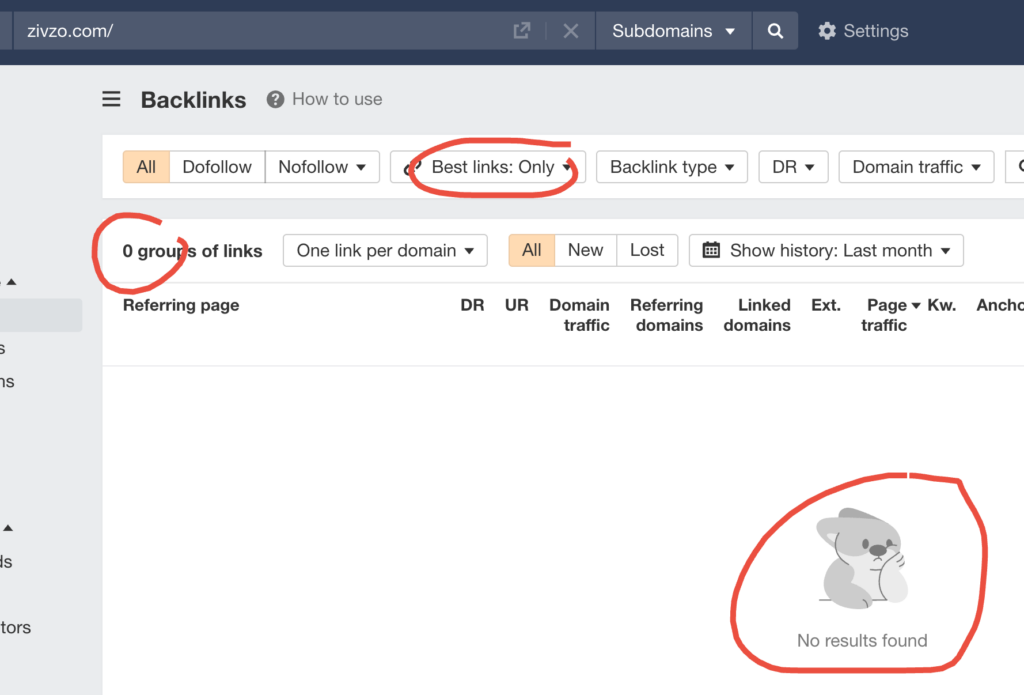Sort by Referring domains column
Screen dimensions: 1024x695
[667, 315]
